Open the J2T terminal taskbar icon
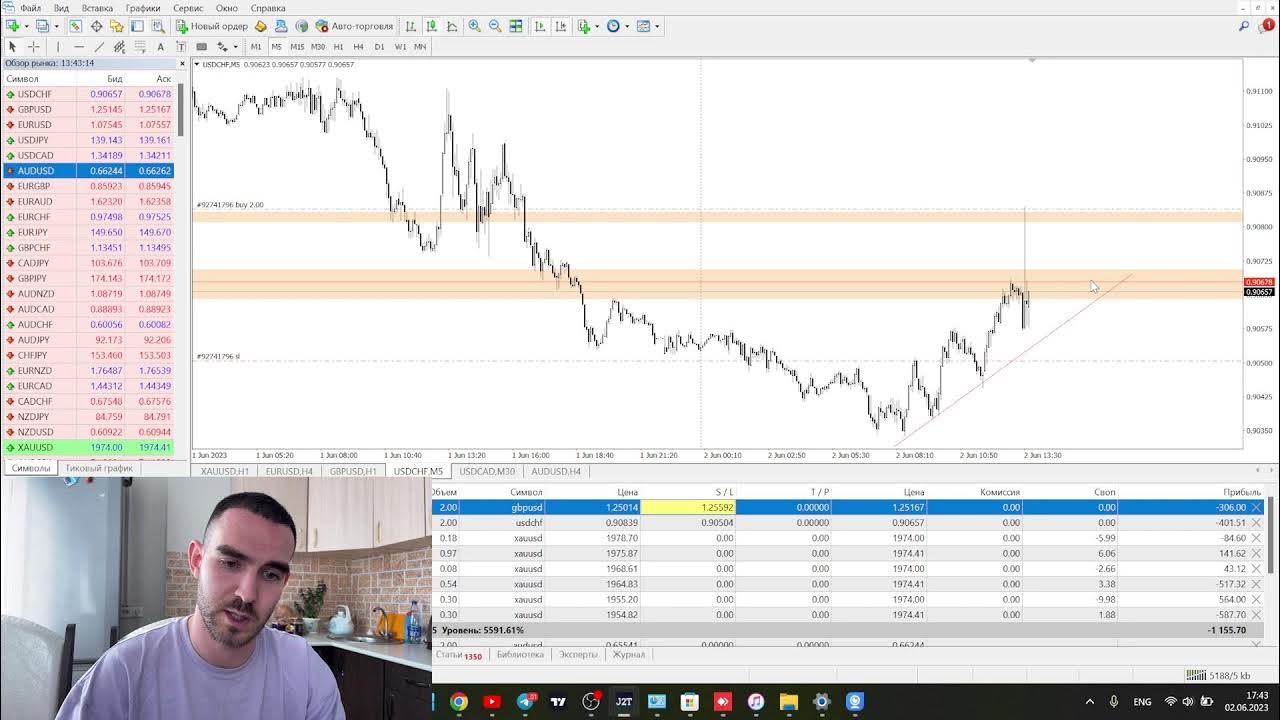 (x=624, y=701)
